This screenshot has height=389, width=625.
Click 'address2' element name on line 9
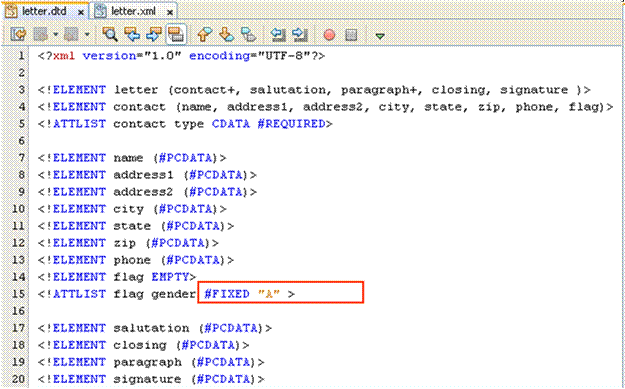pyautogui.click(x=143, y=192)
